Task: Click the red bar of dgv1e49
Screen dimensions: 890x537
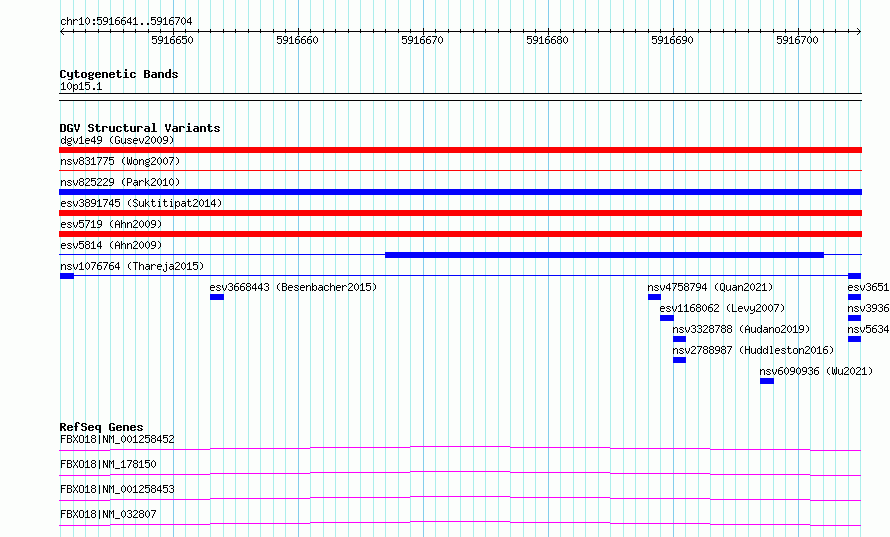Action: (460, 150)
